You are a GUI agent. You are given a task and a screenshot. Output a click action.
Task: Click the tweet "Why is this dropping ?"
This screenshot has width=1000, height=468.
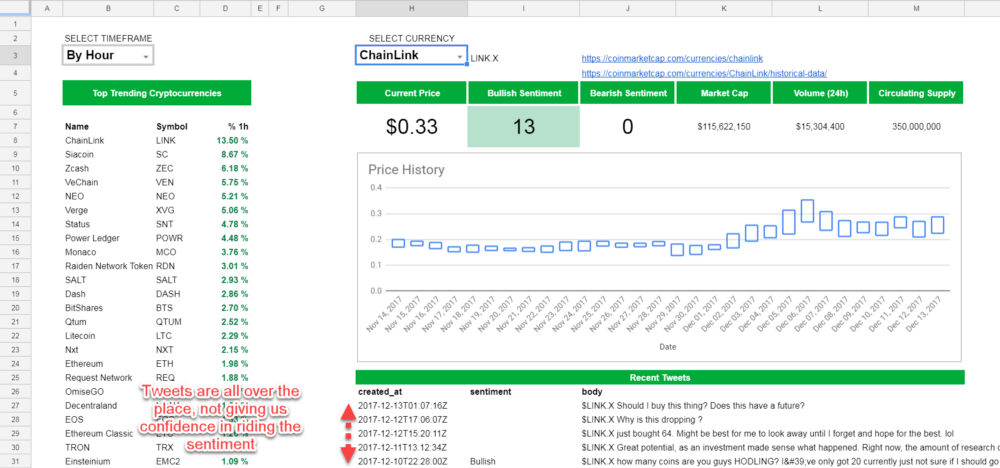642,420
